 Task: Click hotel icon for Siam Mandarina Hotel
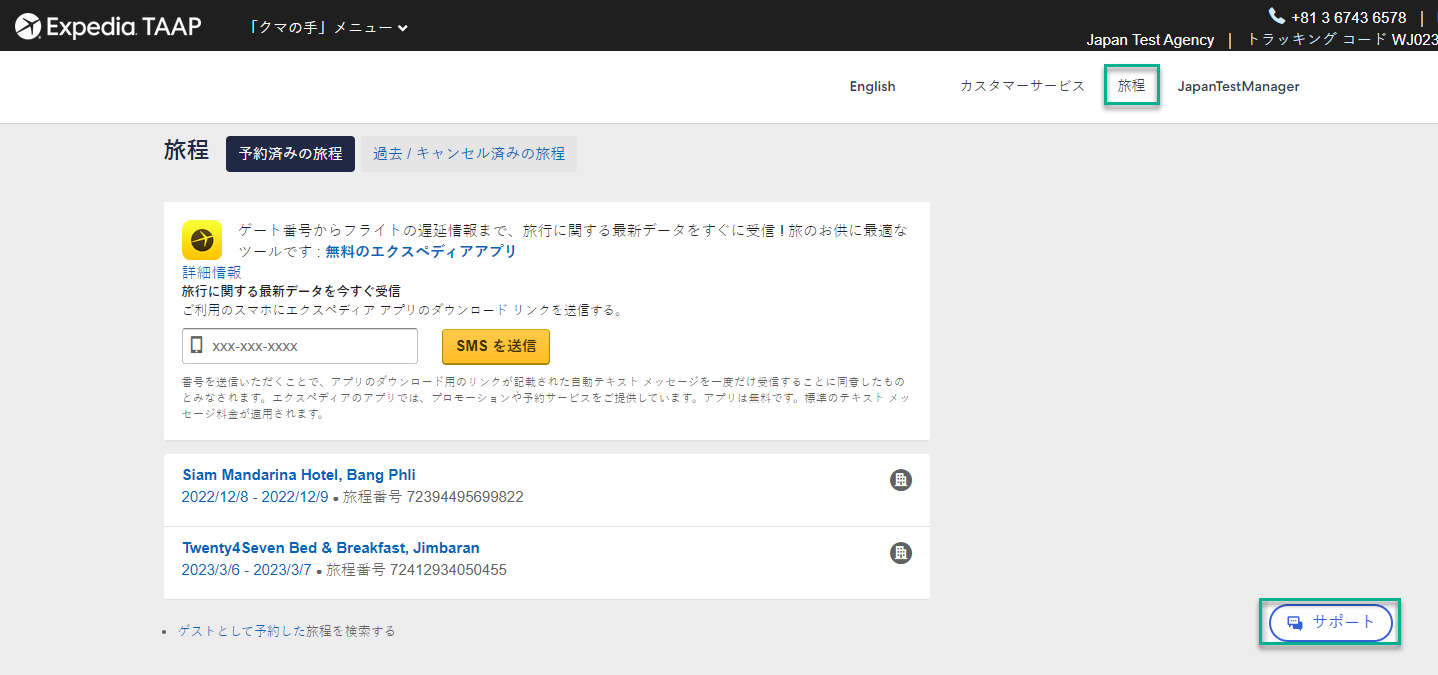[x=901, y=480]
